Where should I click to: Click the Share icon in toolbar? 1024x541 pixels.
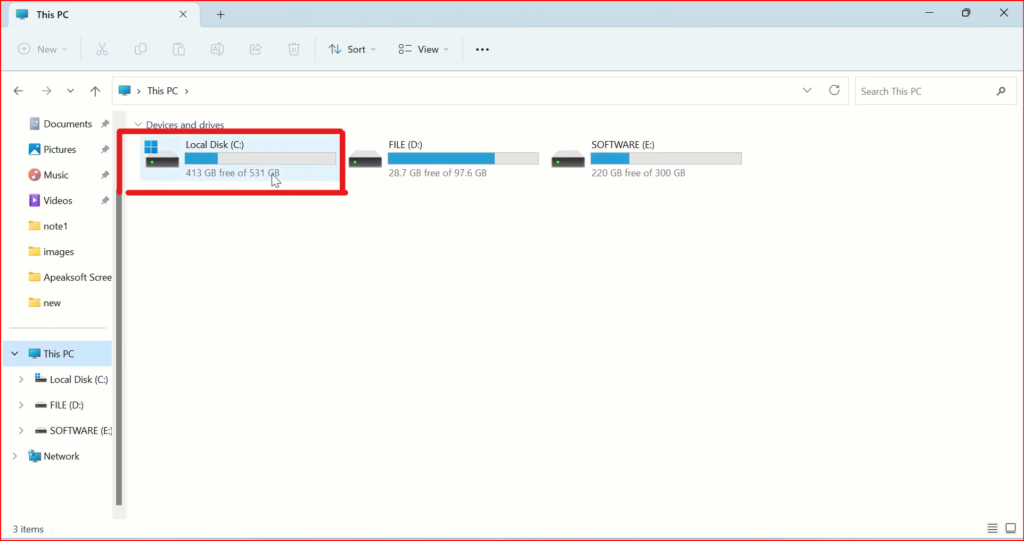255,49
